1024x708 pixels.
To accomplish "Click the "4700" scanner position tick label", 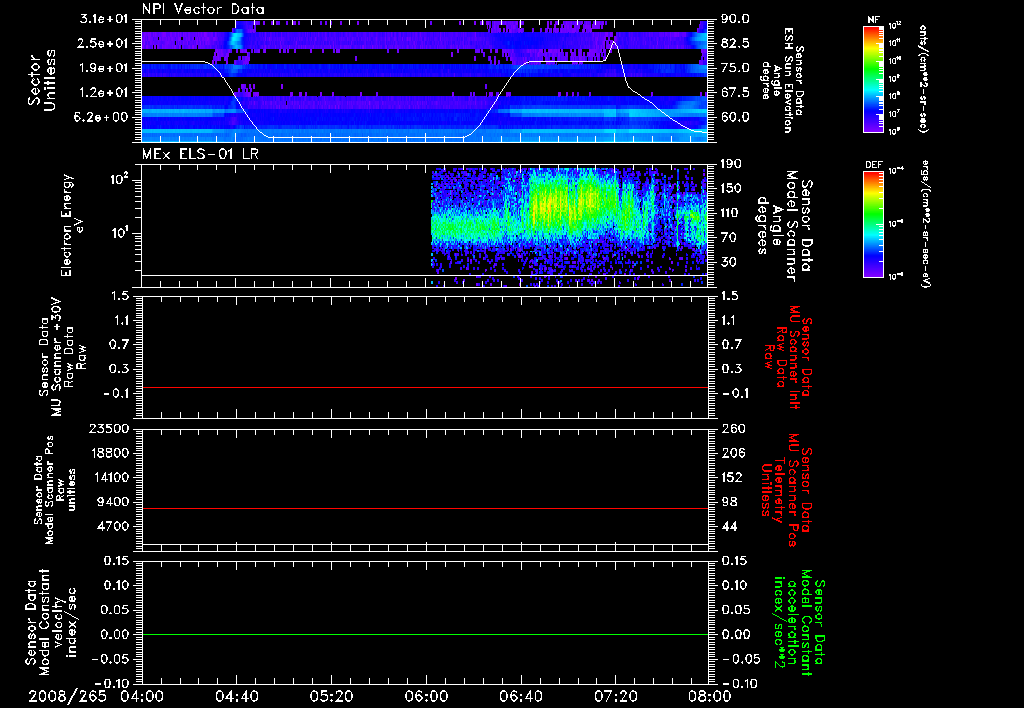I will (114, 526).
